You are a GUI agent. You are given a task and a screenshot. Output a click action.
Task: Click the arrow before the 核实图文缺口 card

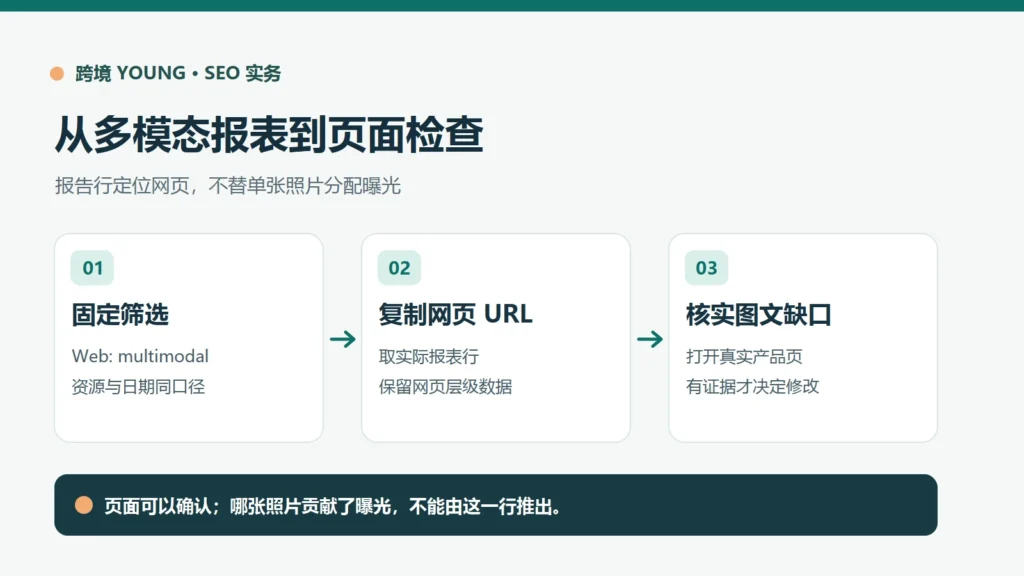650,339
